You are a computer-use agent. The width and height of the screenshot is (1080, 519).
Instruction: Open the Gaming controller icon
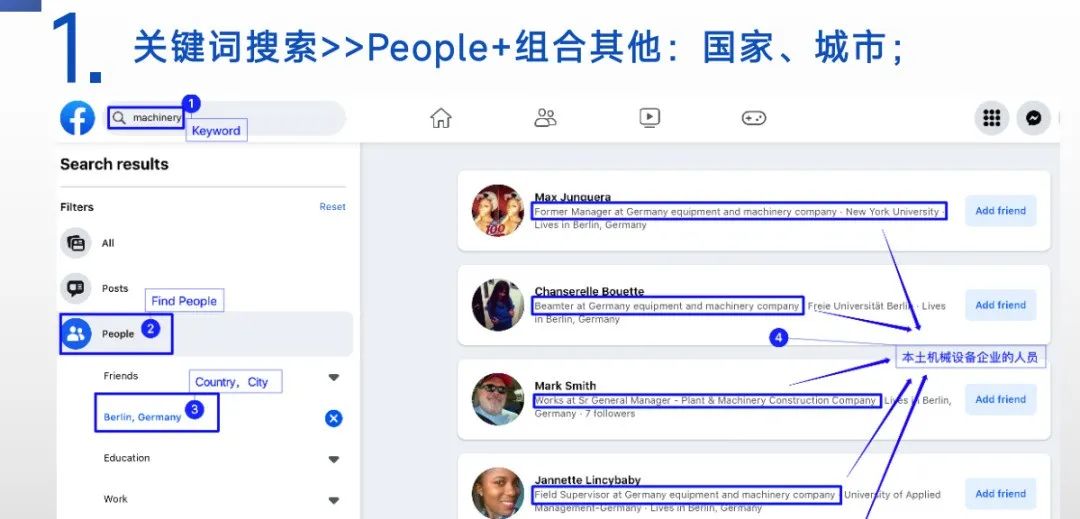[x=754, y=118]
